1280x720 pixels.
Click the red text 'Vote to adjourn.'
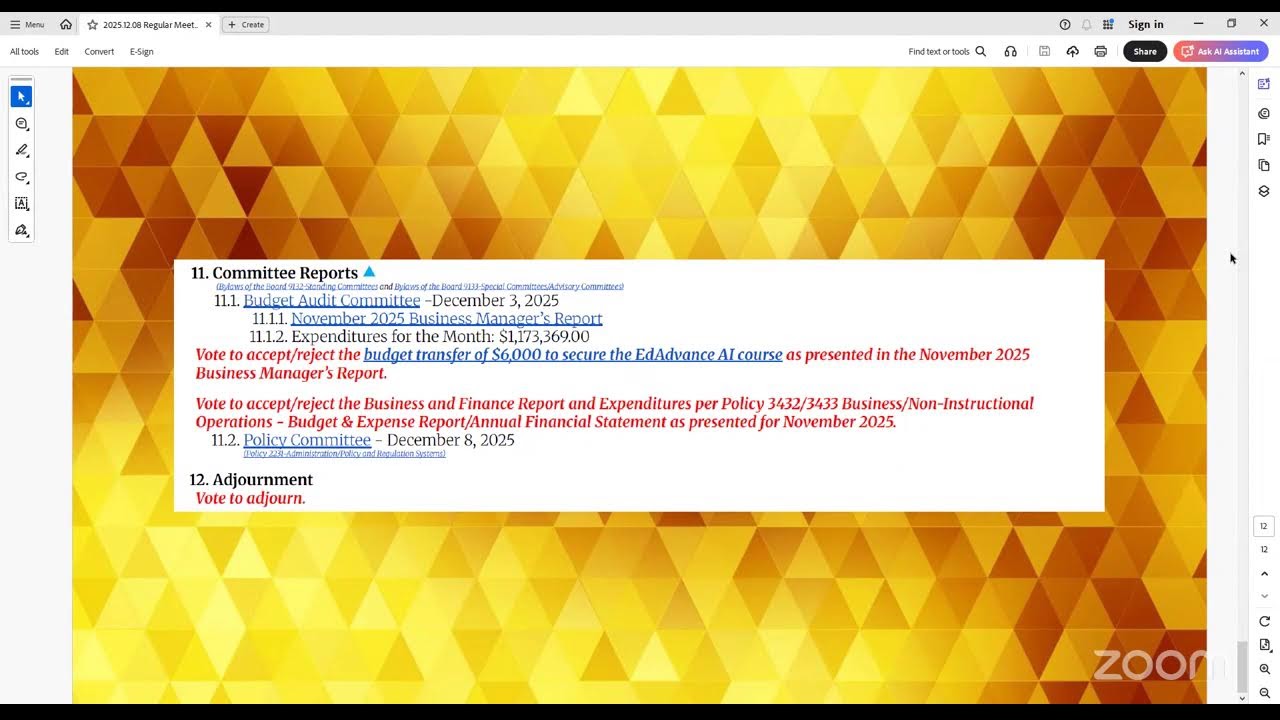(250, 498)
